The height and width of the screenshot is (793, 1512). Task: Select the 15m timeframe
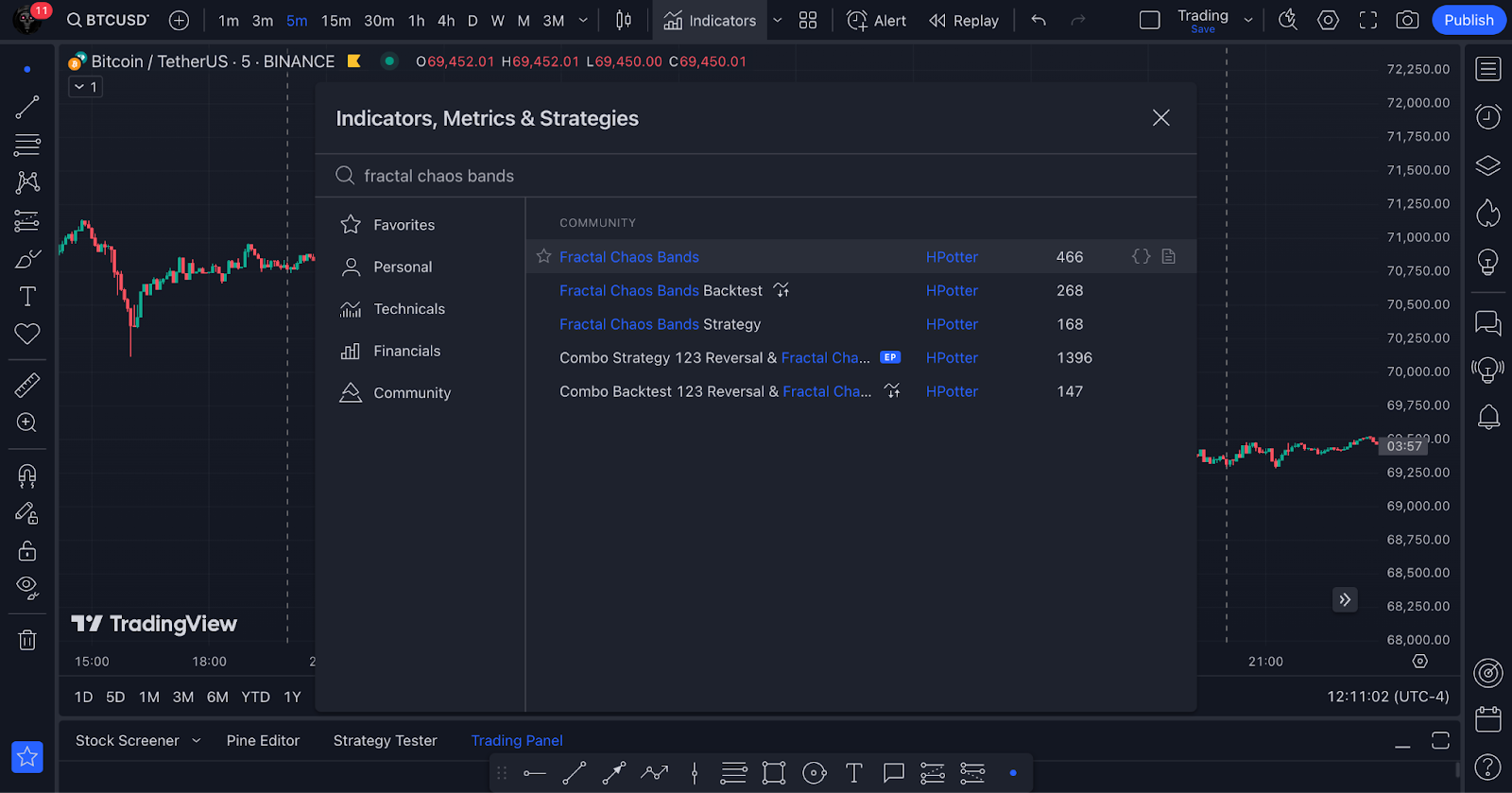[x=335, y=20]
